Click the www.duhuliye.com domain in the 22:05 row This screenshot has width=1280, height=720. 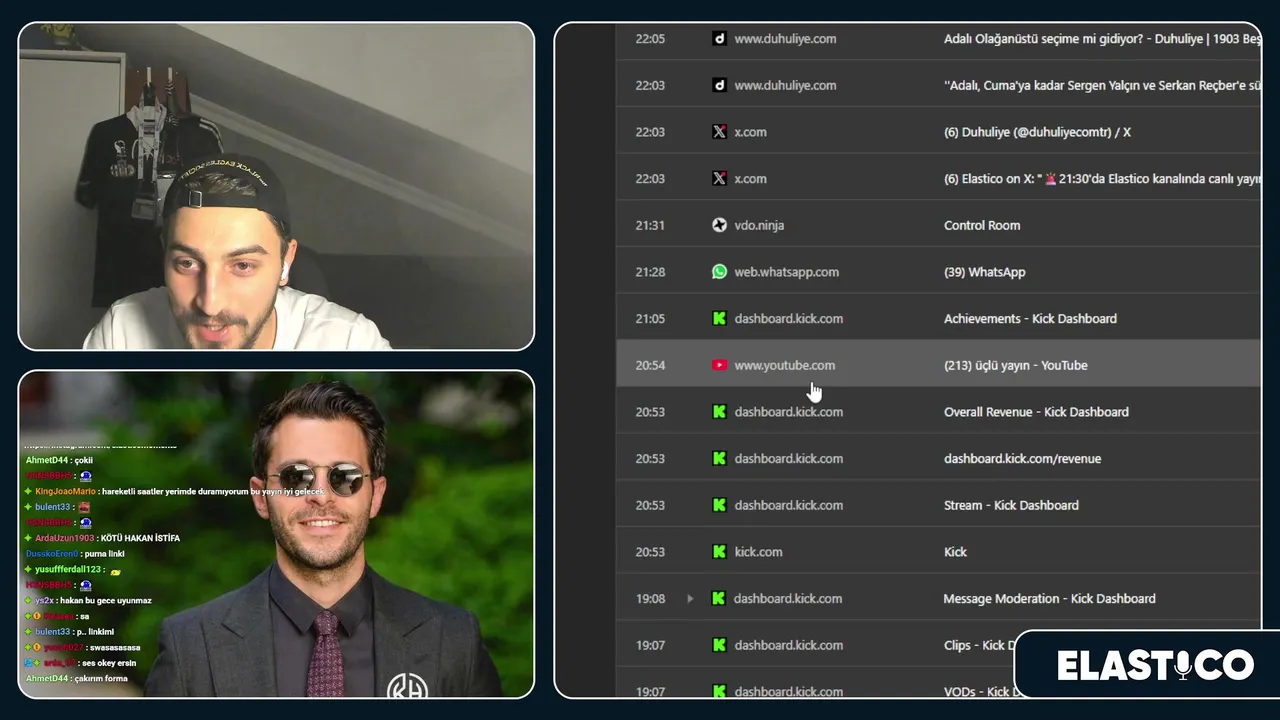tap(785, 39)
